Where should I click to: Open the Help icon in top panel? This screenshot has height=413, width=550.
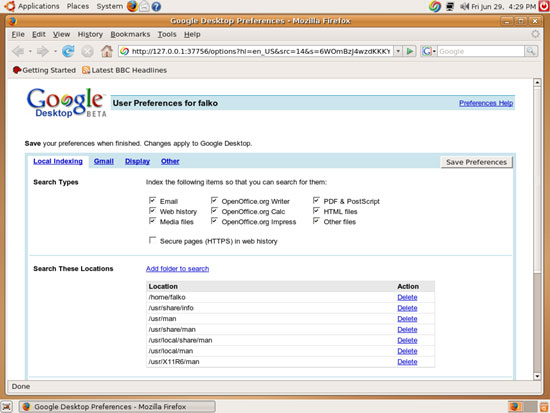tap(156, 6)
